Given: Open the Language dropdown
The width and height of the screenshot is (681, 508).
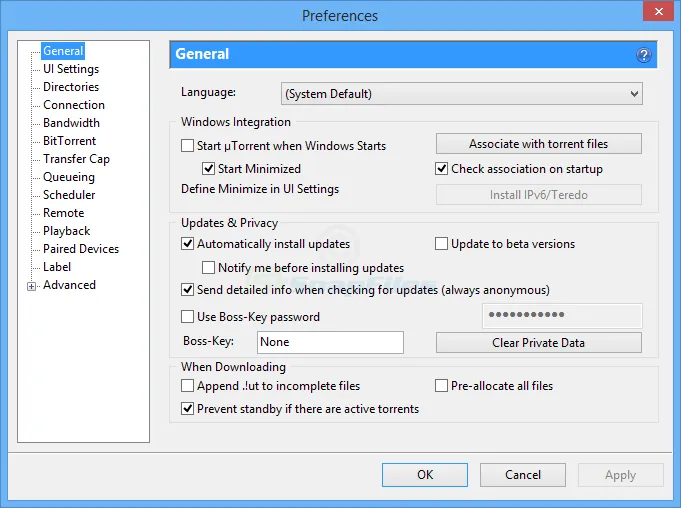Looking at the screenshot, I should 462,94.
